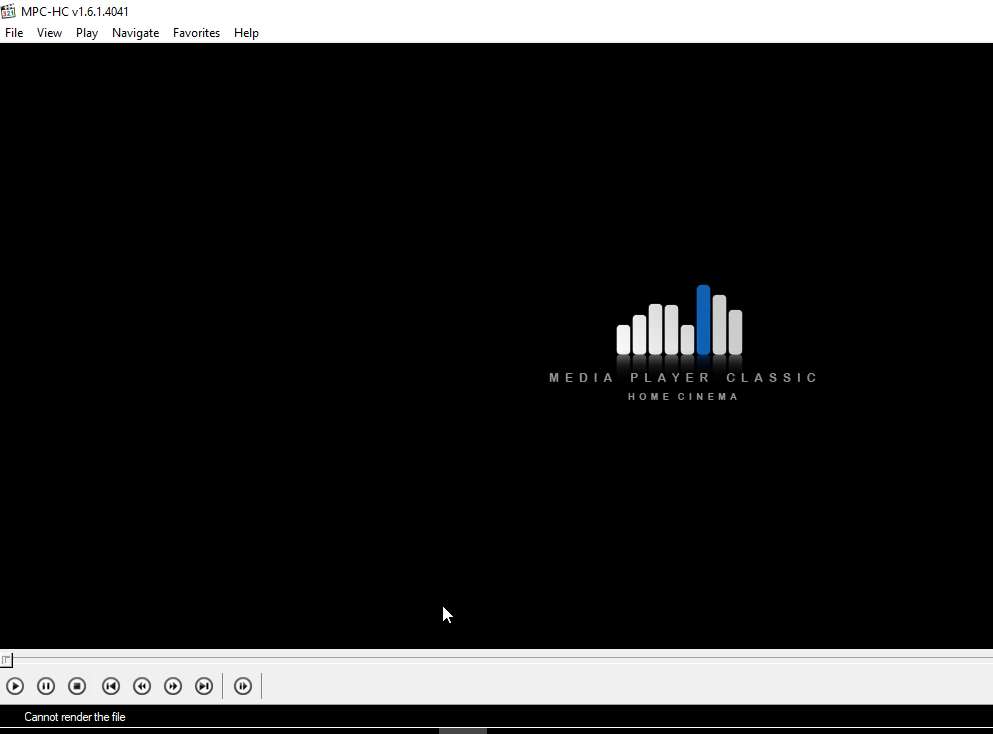Open the File menu
The width and height of the screenshot is (993, 734).
(14, 33)
